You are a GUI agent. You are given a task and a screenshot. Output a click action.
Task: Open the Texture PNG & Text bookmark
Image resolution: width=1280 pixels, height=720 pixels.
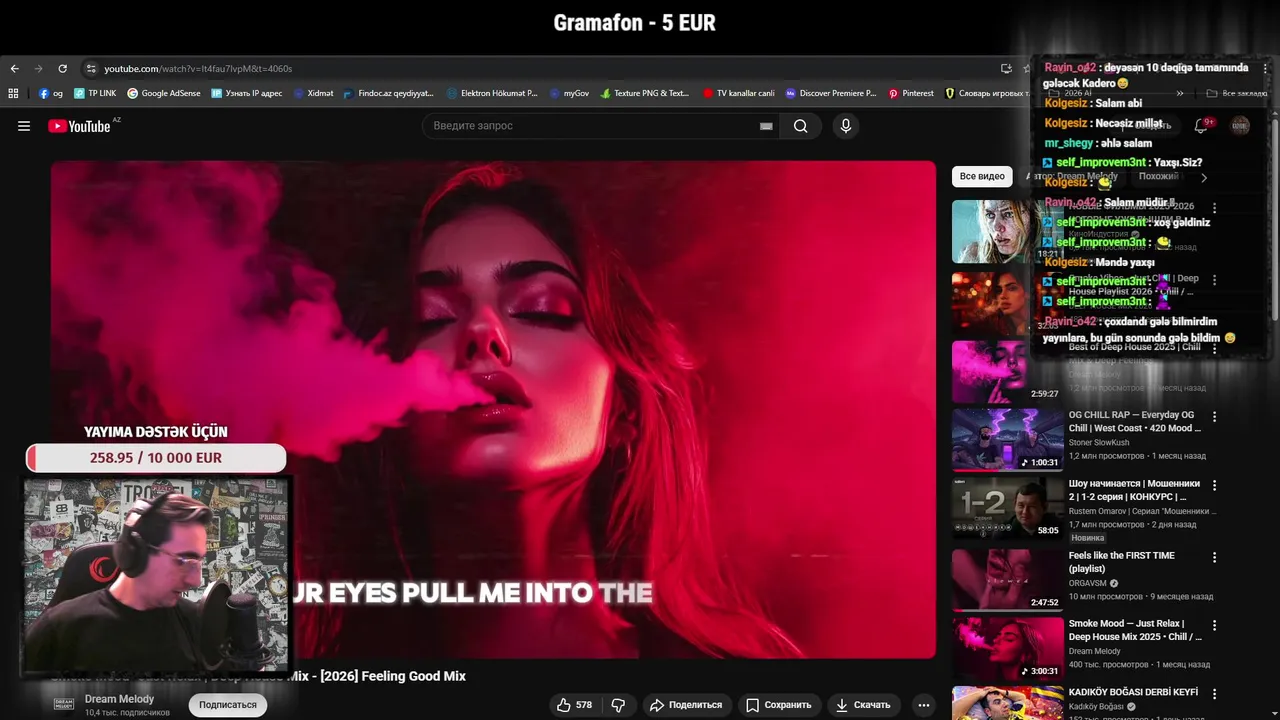(x=645, y=93)
